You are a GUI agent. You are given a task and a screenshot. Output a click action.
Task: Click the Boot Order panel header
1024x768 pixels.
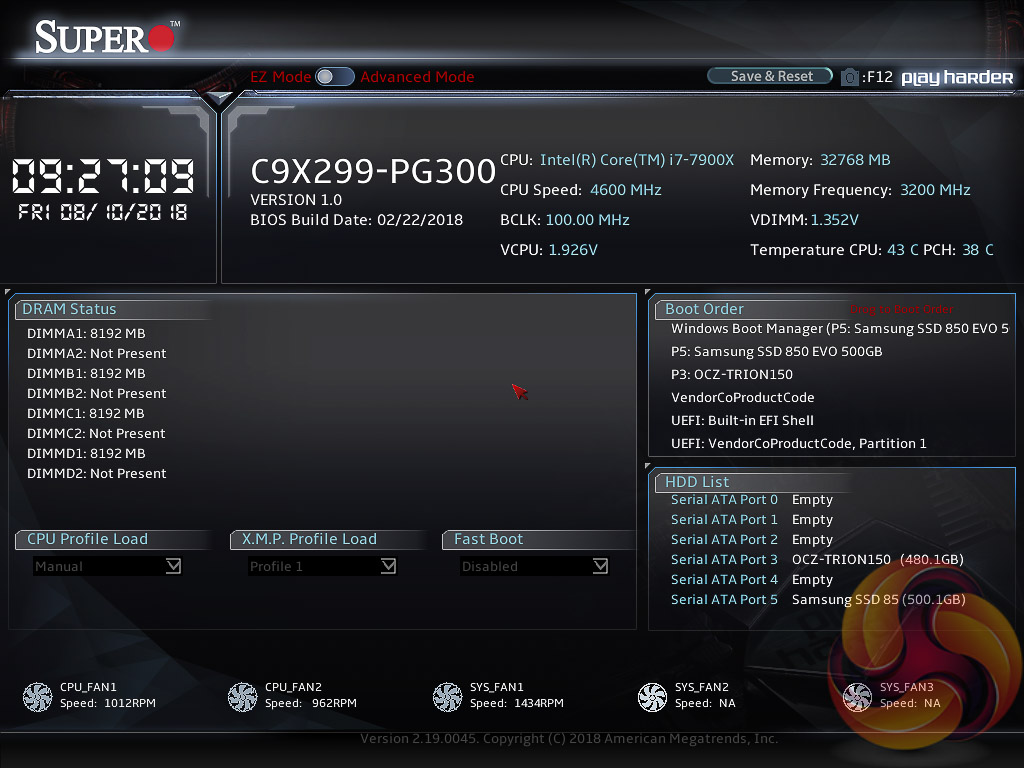[704, 309]
